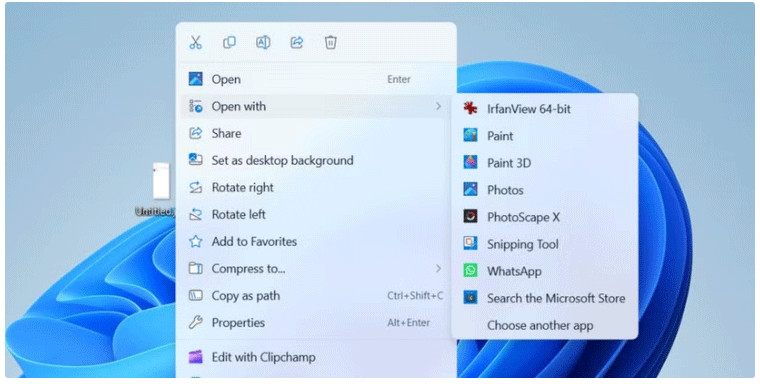
Task: Click Choose another app
Action: [x=545, y=325]
